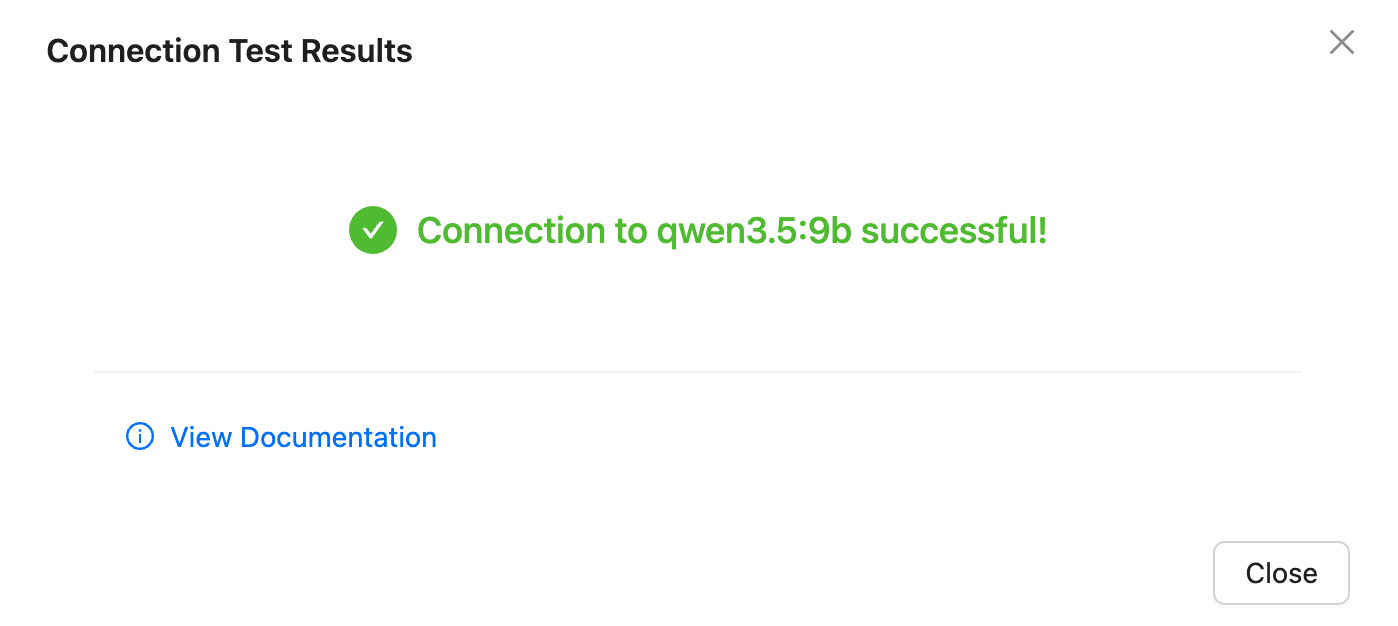Viewport: 1398px width, 626px height.
Task: Click the Connection Test Results title
Action: pyautogui.click(x=229, y=50)
